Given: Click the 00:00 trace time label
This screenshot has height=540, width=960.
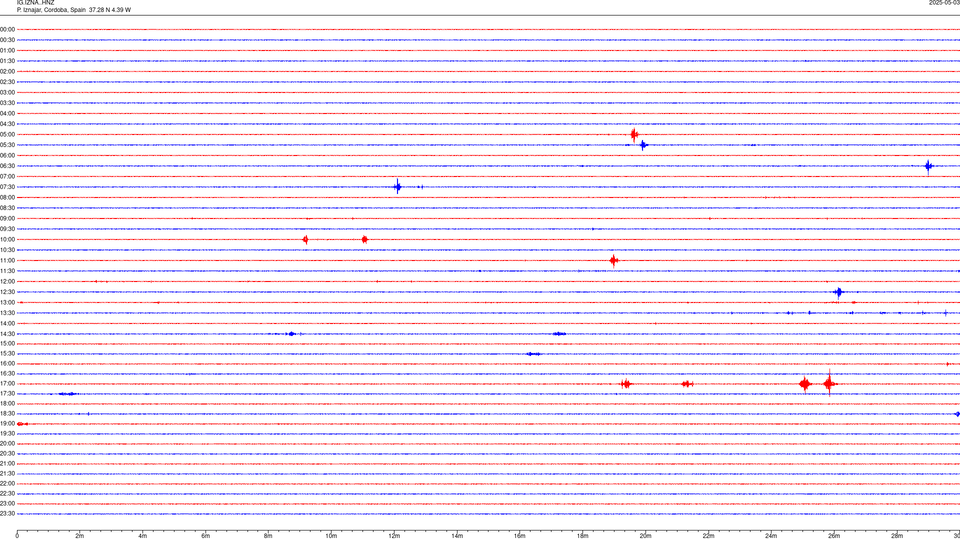Looking at the screenshot, I should pyautogui.click(x=7, y=29).
